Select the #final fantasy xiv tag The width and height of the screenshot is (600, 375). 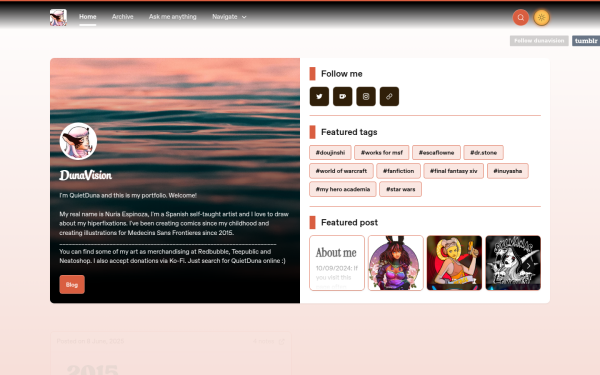(453, 171)
